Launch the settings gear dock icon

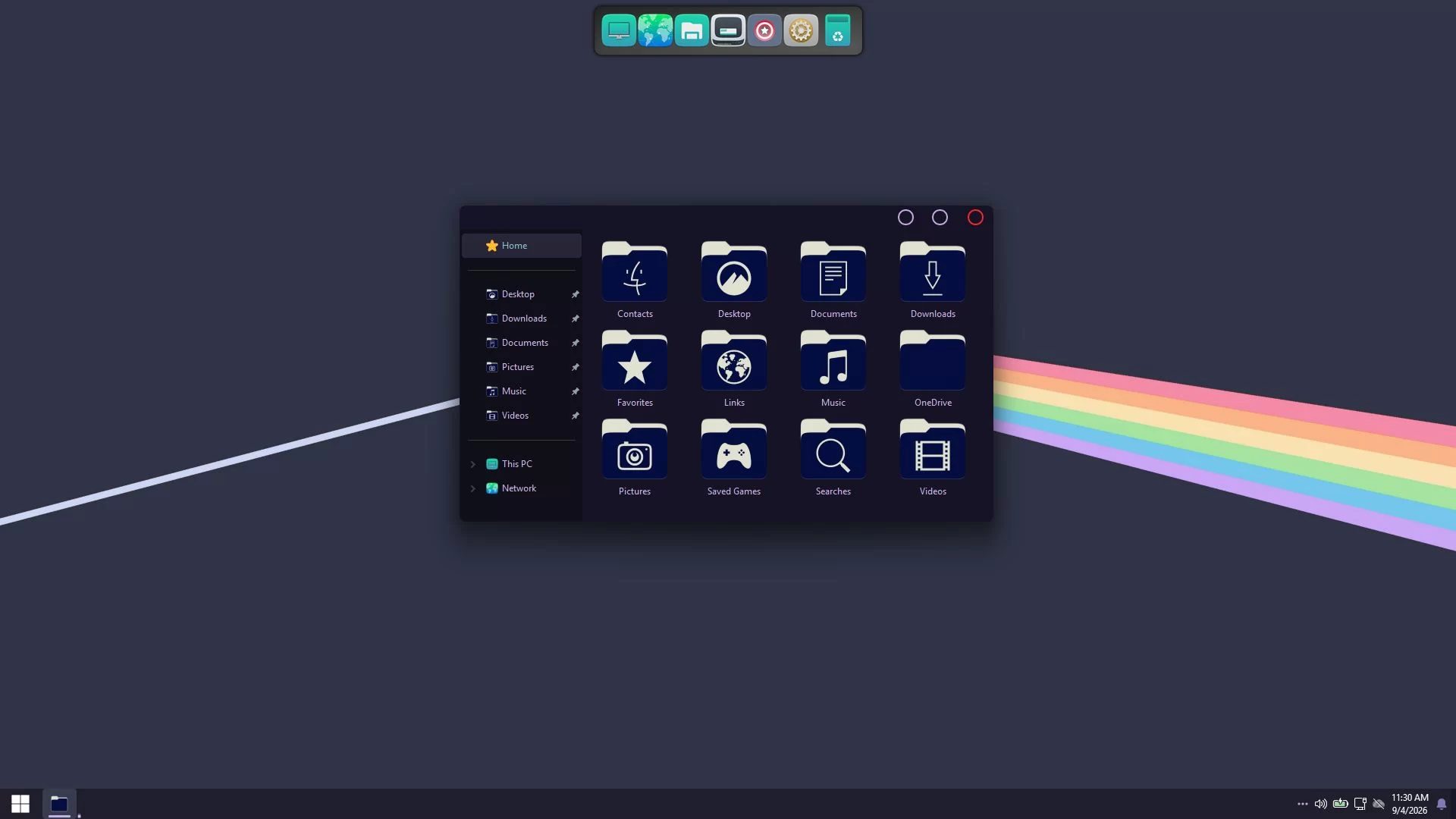[801, 31]
